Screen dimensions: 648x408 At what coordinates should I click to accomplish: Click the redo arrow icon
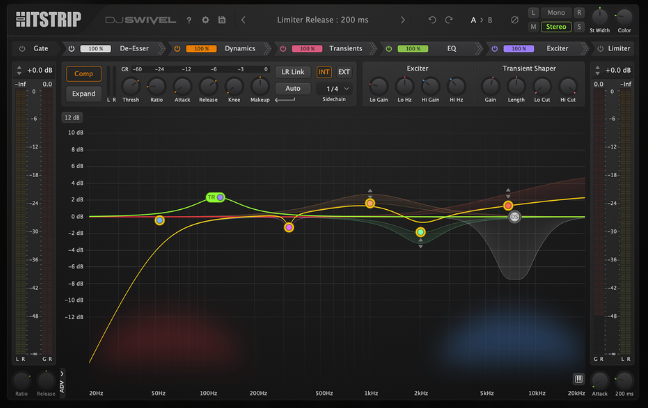pos(449,20)
